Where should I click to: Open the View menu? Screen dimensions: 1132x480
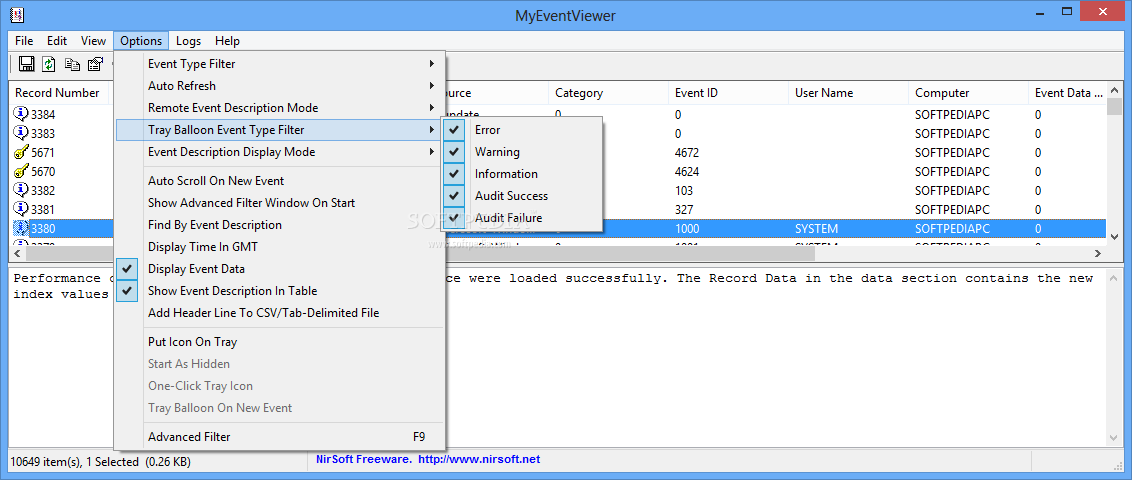tap(93, 41)
